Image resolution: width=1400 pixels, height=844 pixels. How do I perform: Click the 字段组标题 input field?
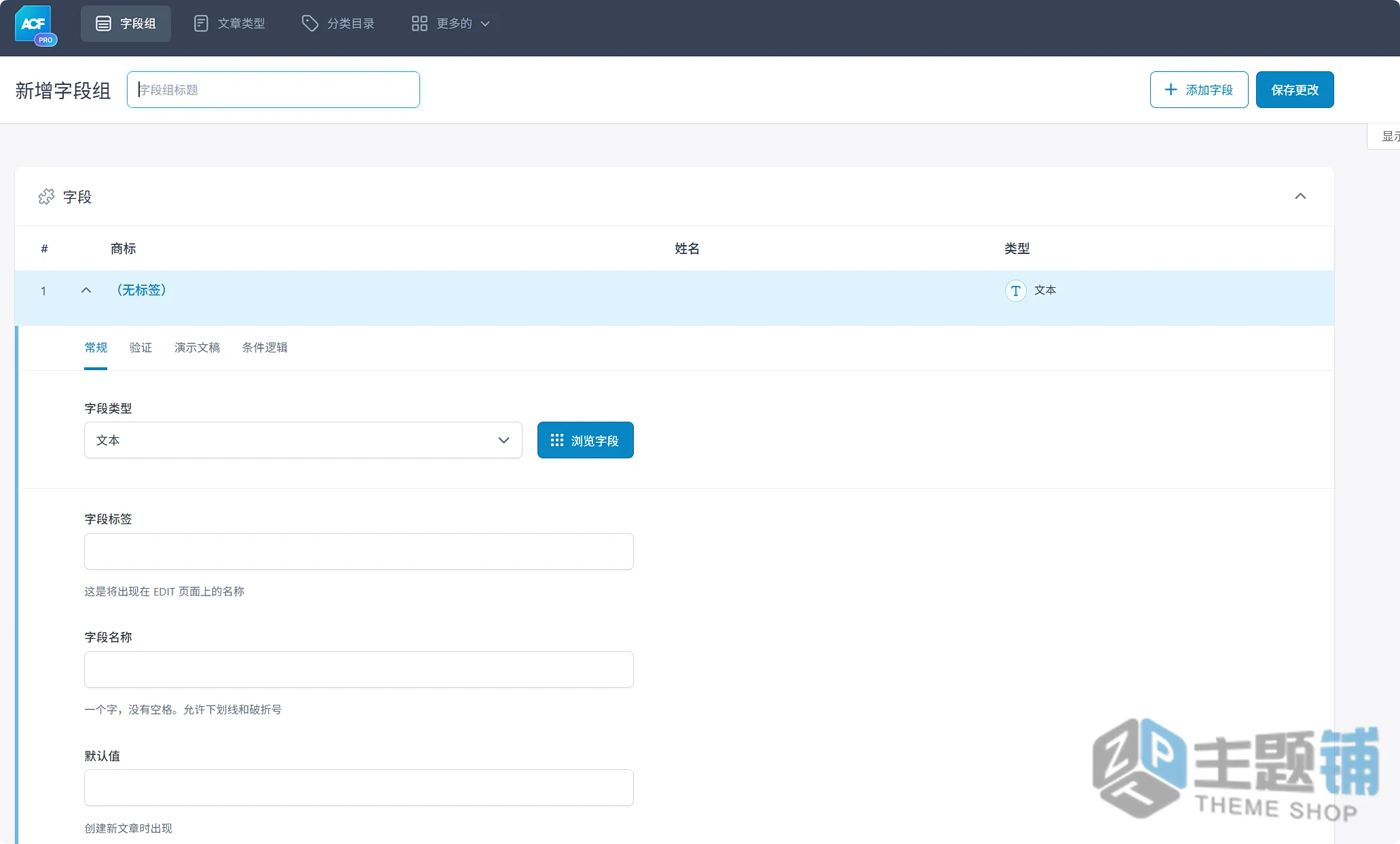(x=273, y=90)
